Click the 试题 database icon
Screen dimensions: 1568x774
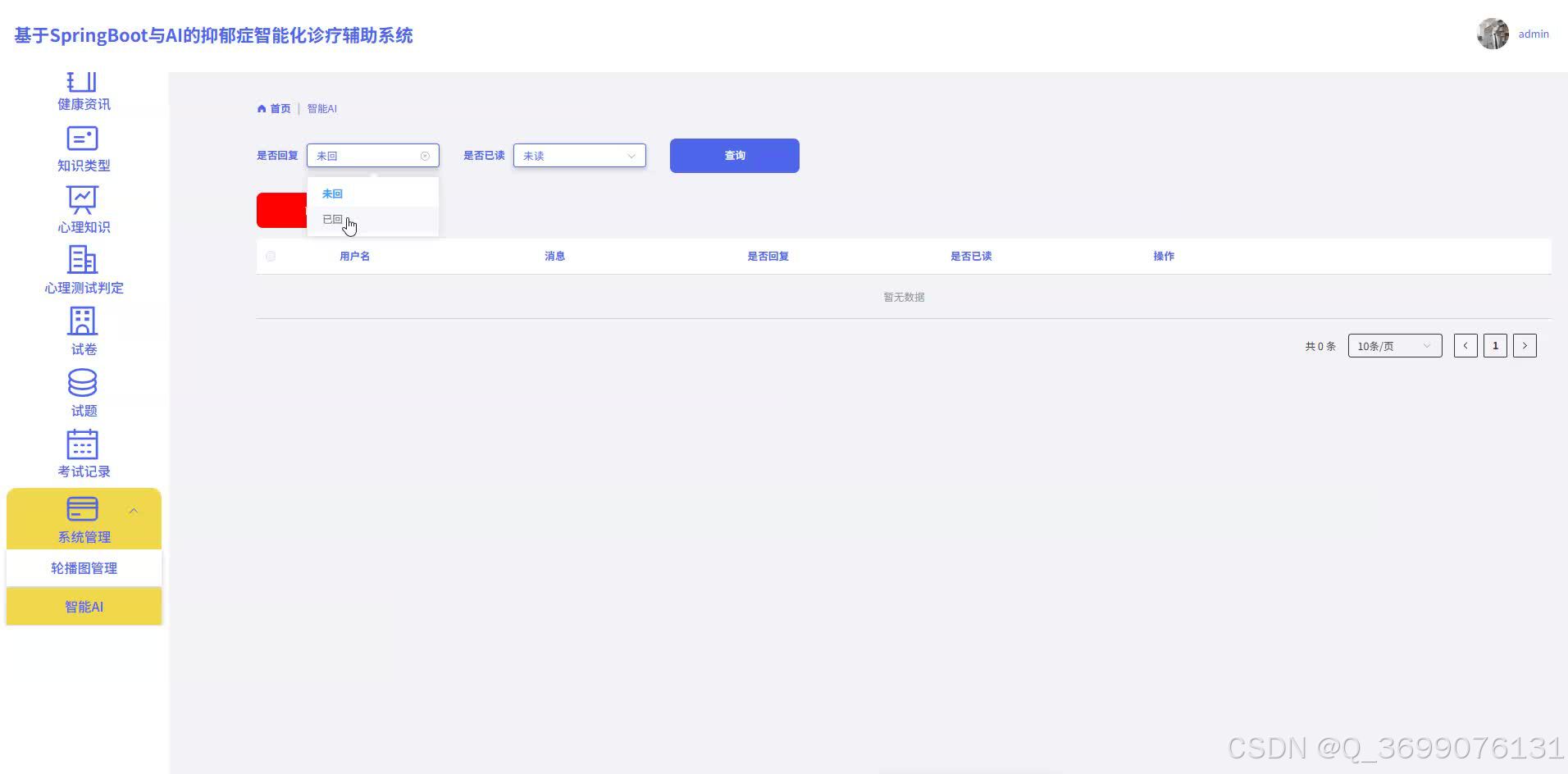82,383
